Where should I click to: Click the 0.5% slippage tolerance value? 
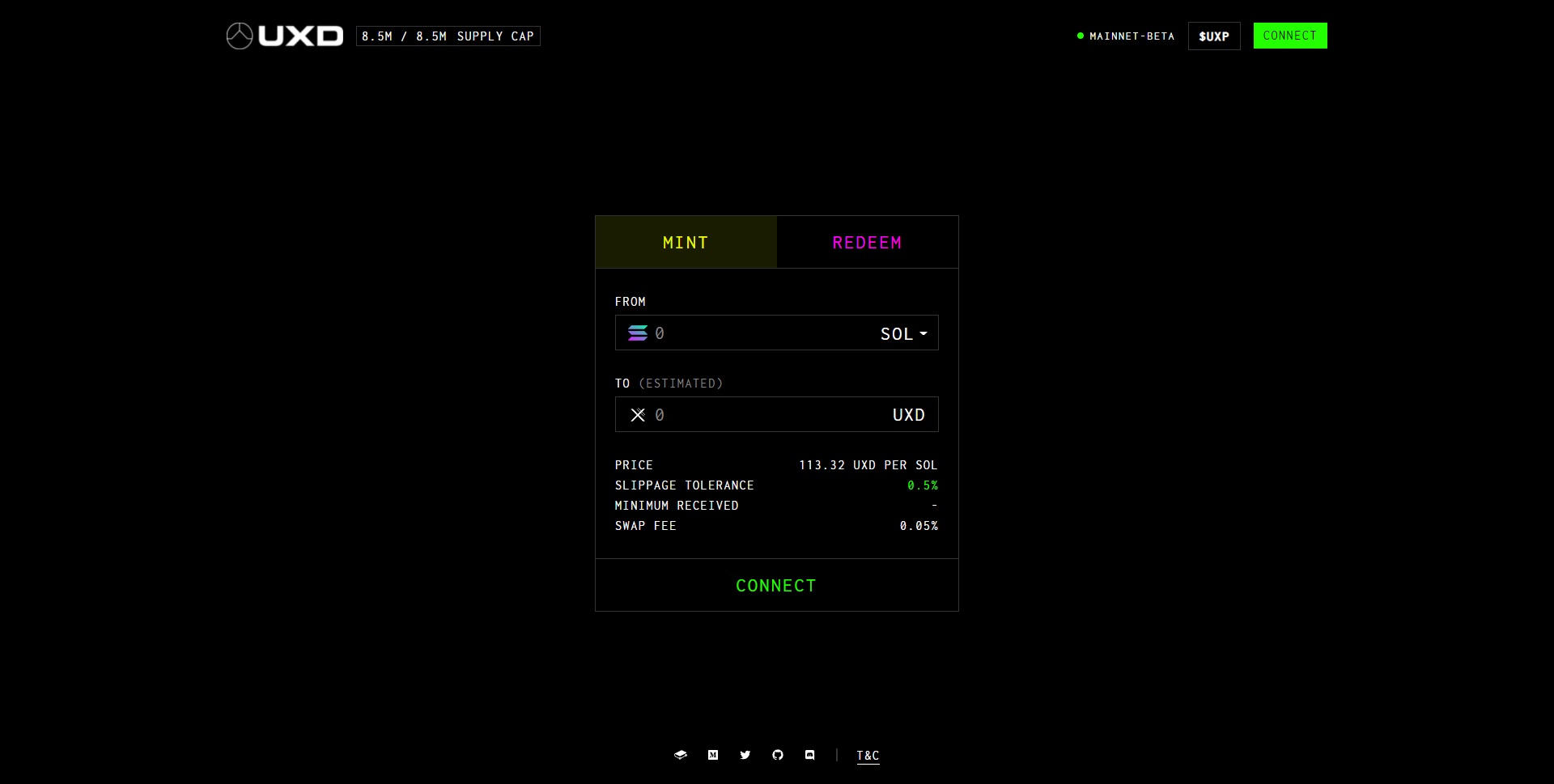pyautogui.click(x=923, y=485)
